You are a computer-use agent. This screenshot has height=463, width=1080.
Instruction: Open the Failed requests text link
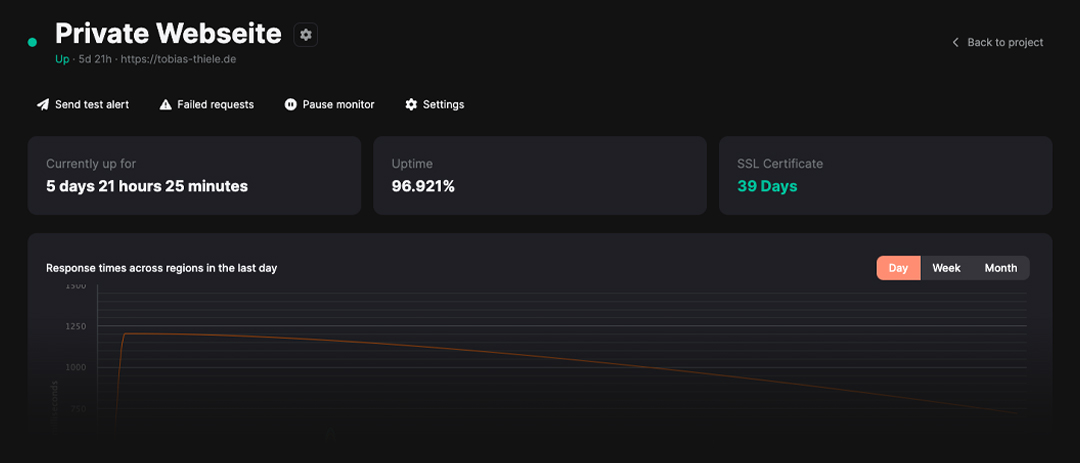215,104
